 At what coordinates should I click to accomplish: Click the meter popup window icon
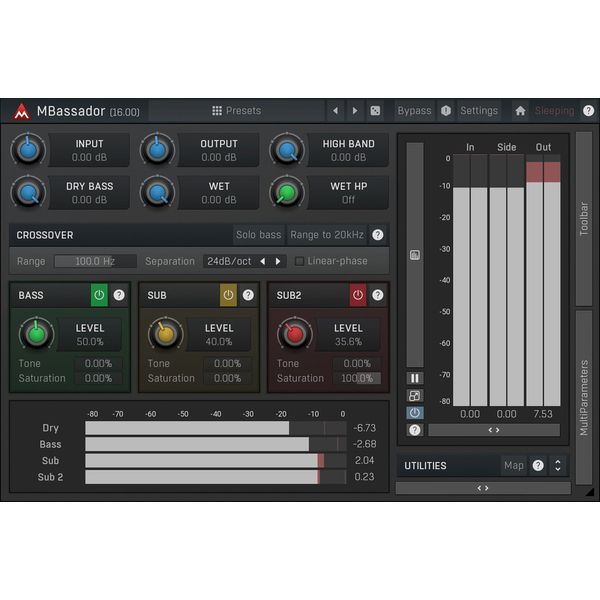414,396
